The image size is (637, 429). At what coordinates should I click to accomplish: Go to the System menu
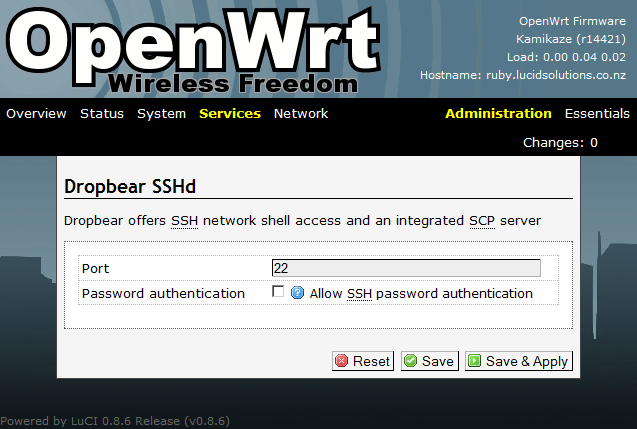click(x=161, y=114)
